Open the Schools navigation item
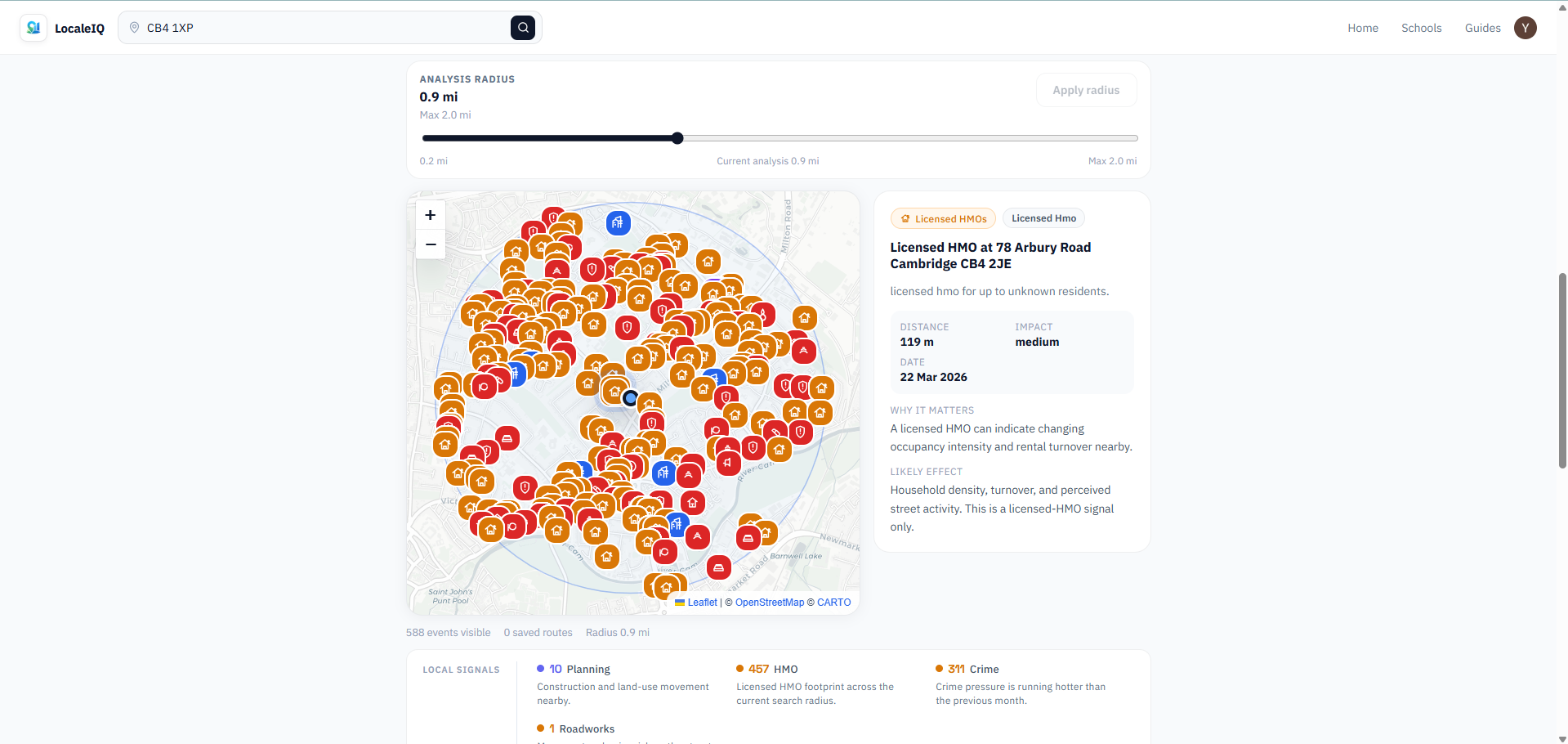Viewport: 1568px width, 744px height. pyautogui.click(x=1421, y=27)
